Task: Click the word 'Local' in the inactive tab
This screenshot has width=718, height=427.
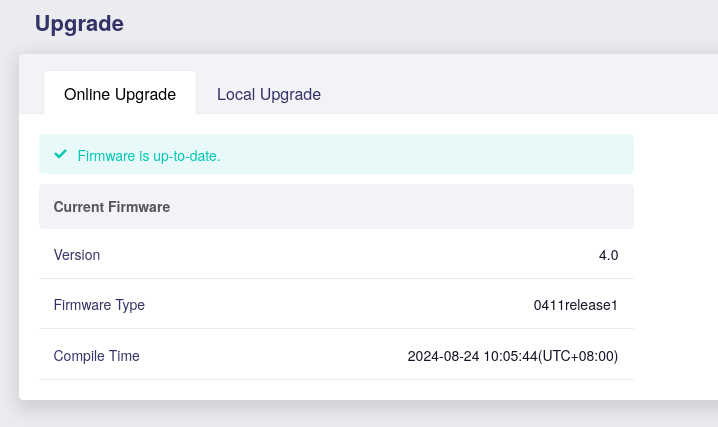Action: 236,94
